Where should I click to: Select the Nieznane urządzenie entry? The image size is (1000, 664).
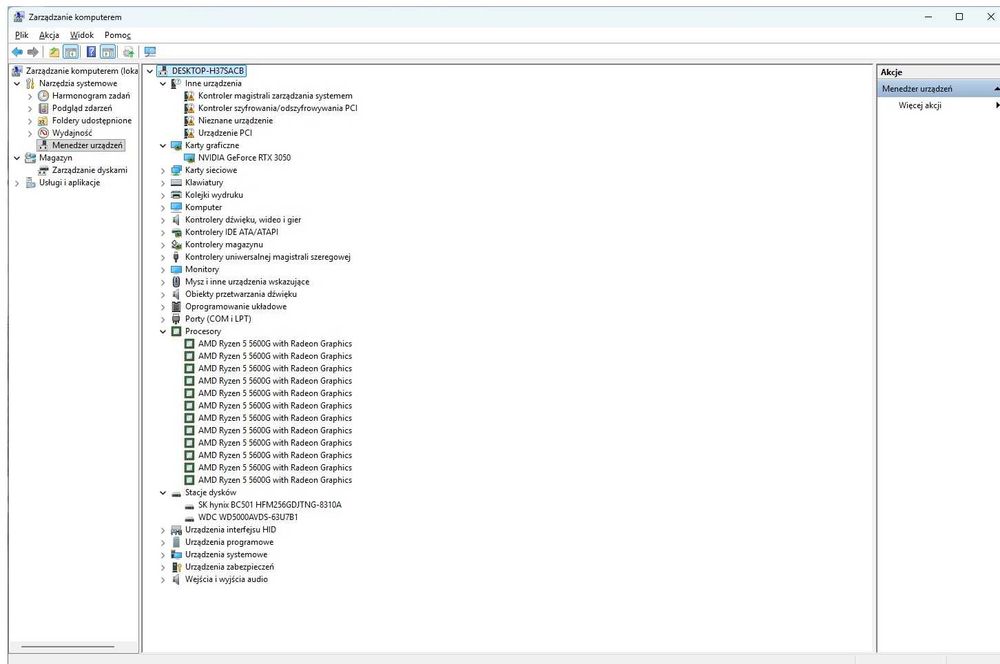[x=235, y=121]
